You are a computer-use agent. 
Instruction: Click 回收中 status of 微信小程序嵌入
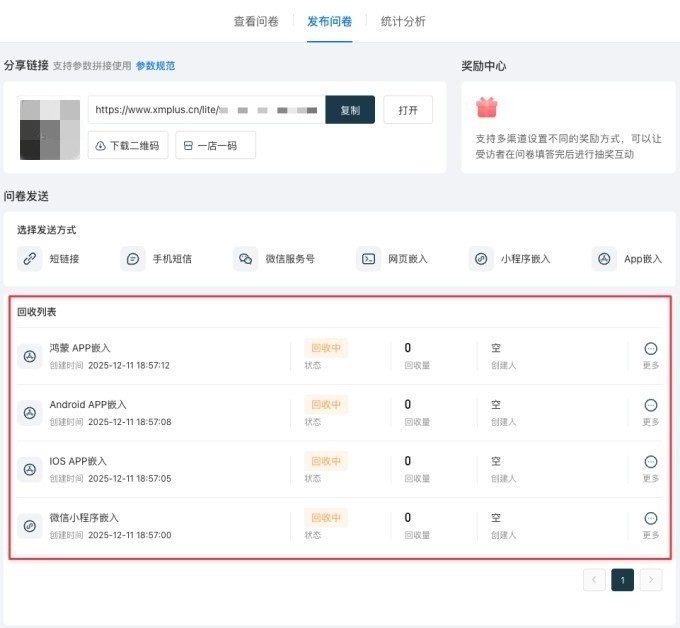(326, 517)
